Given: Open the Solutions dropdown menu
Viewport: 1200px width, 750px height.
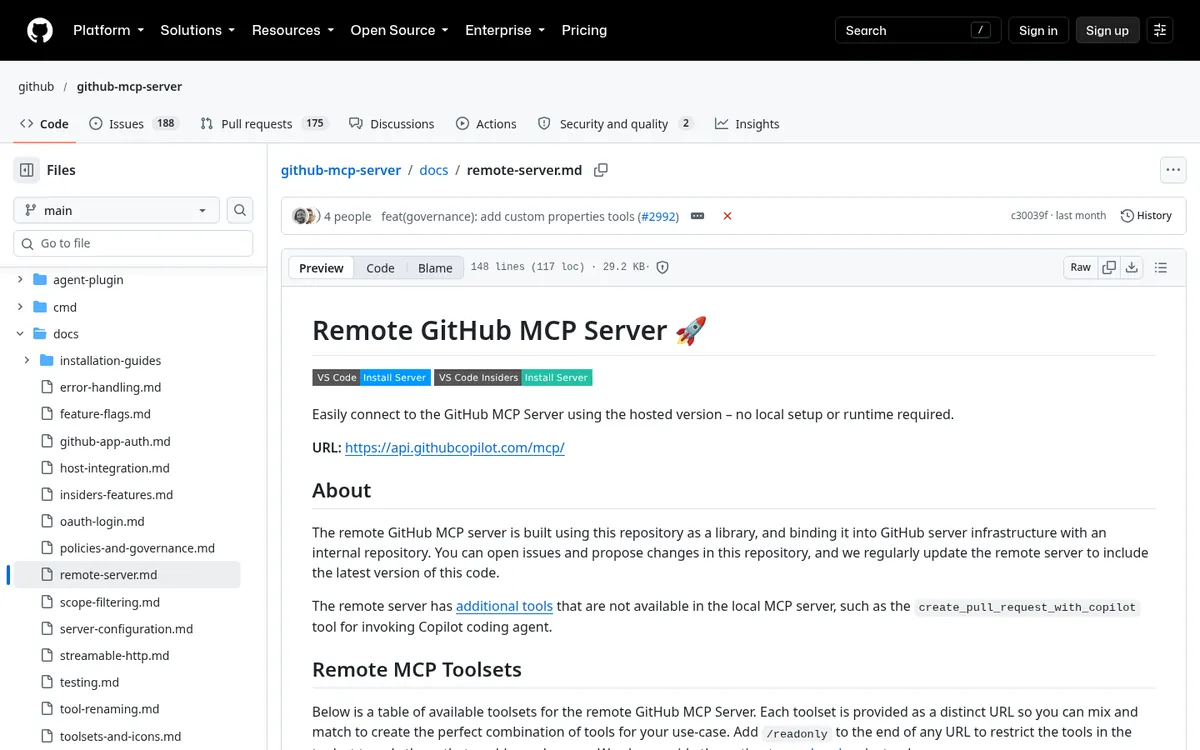Looking at the screenshot, I should [x=198, y=30].
